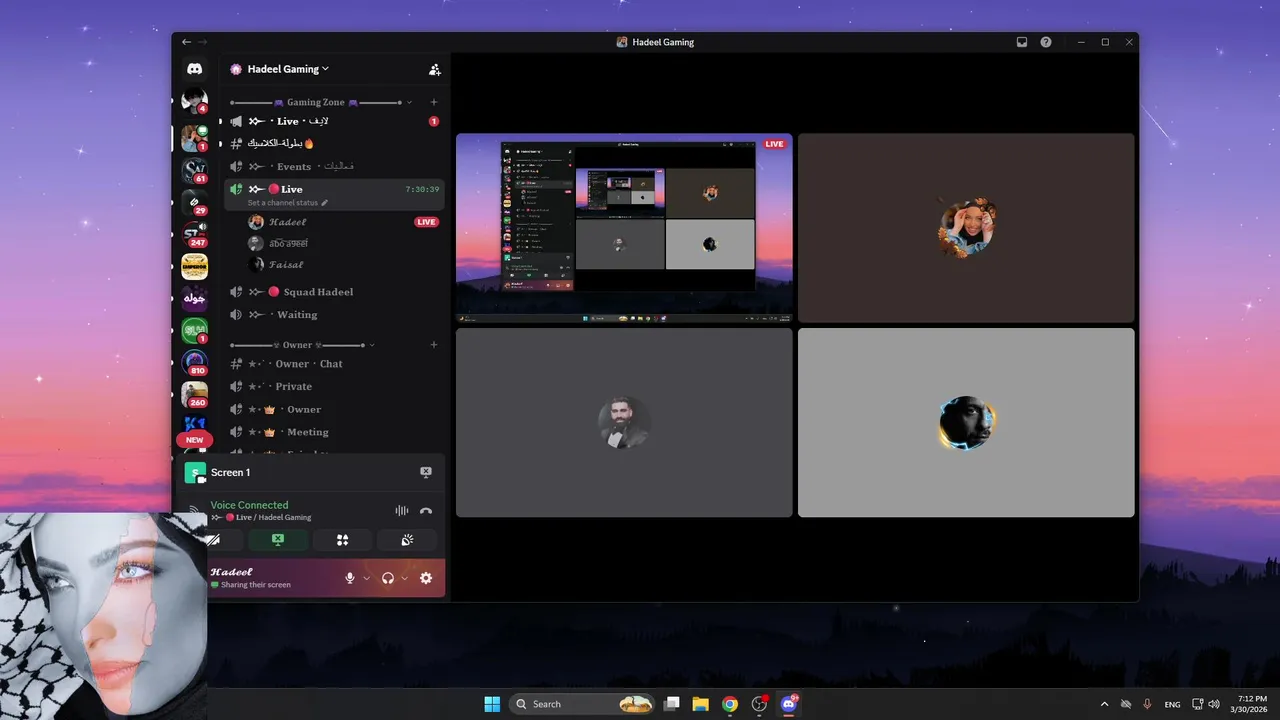This screenshot has width=1280, height=720.
Task: Open headphone output options chevron
Action: coord(404,578)
